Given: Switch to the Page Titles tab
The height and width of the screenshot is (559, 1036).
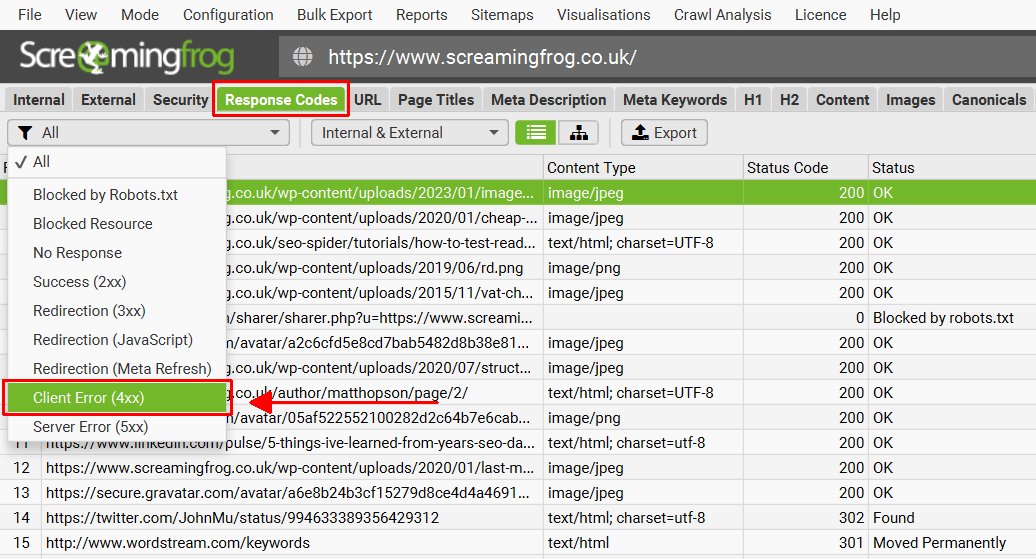Looking at the screenshot, I should click(x=436, y=100).
